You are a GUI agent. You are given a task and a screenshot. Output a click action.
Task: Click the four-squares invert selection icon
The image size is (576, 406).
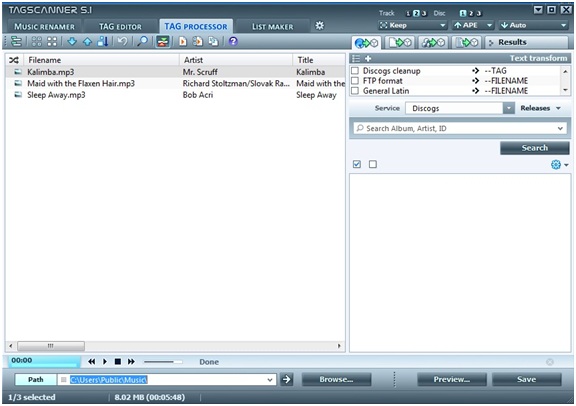coord(52,42)
